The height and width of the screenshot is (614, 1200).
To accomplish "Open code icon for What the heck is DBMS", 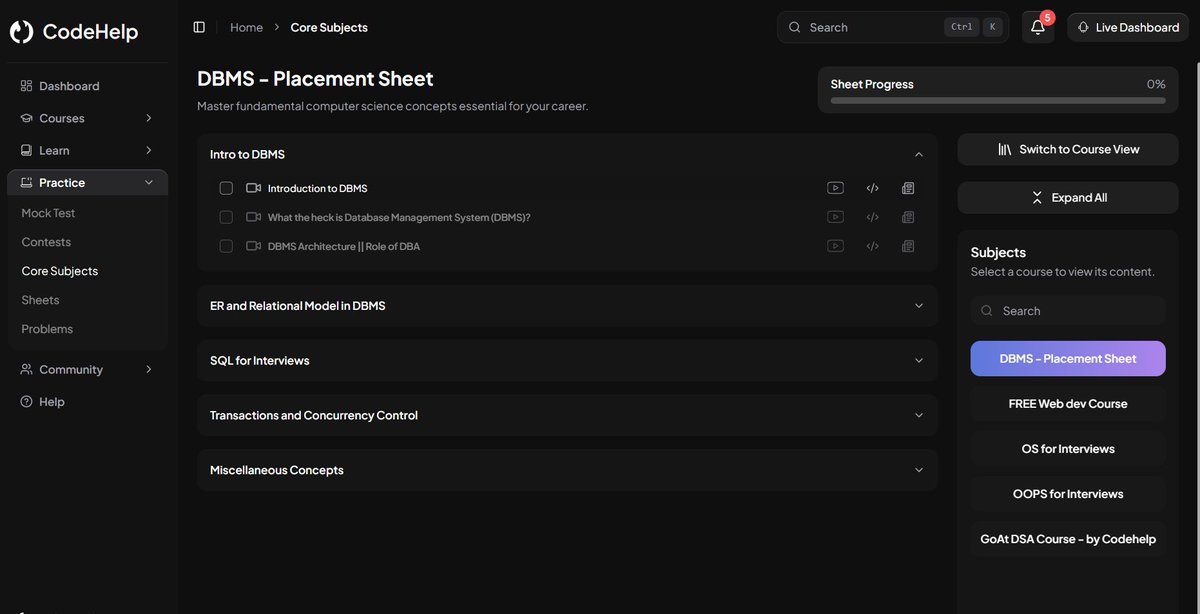I will coord(872,217).
